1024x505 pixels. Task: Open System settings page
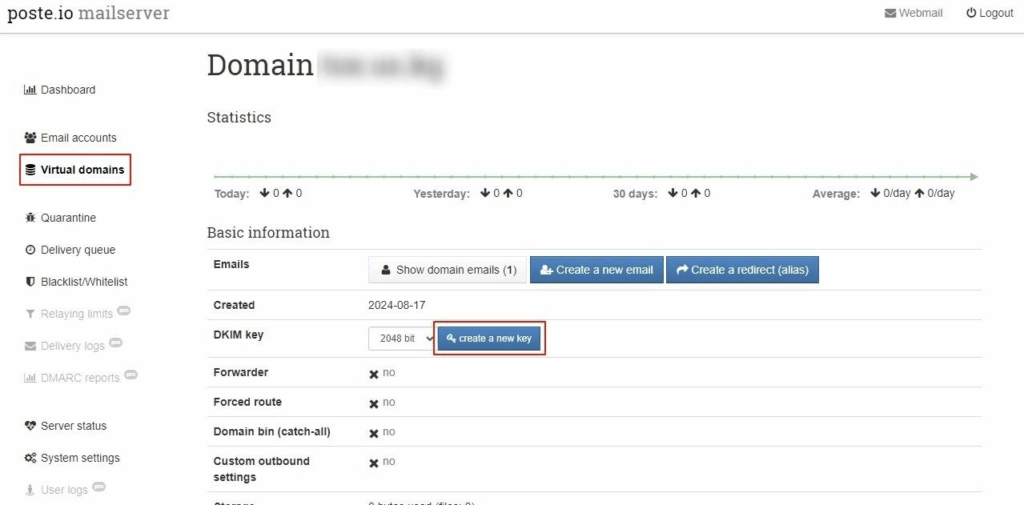tap(72, 459)
